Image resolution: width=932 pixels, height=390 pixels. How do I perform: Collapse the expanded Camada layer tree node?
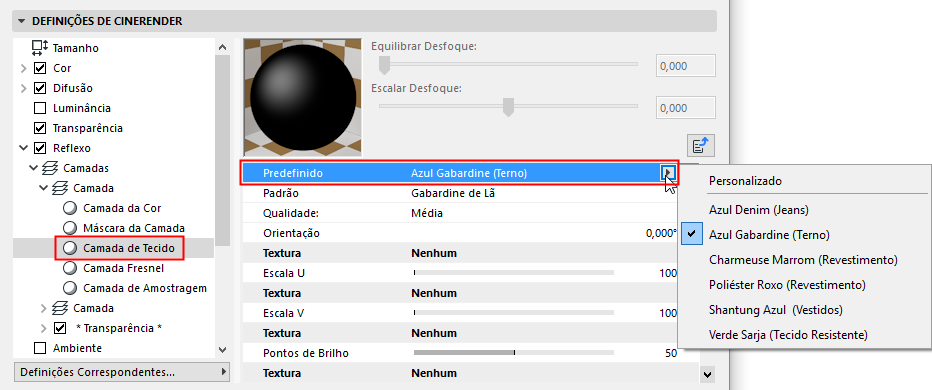(43, 188)
